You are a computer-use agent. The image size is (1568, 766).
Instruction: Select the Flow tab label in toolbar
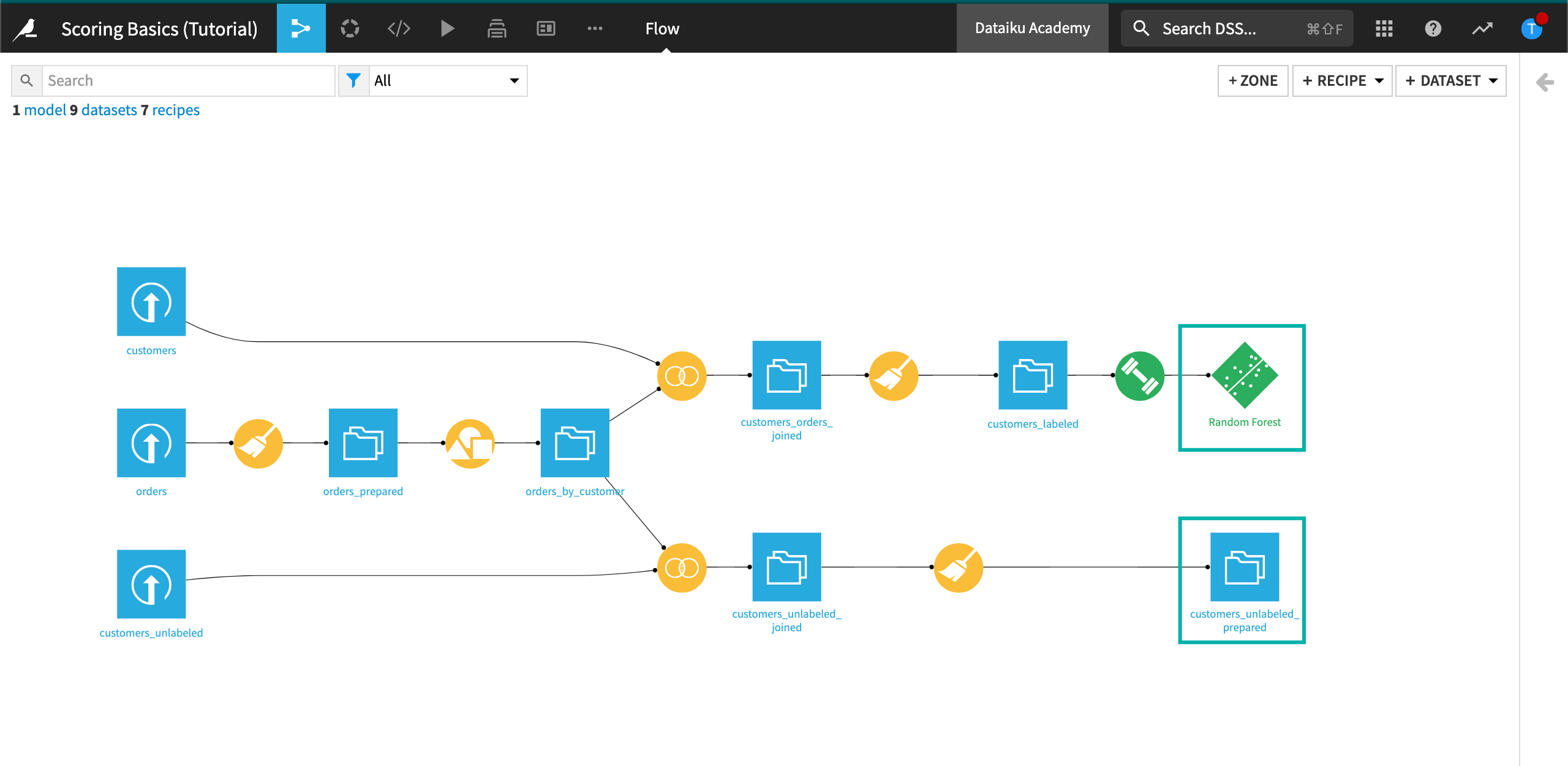661,27
